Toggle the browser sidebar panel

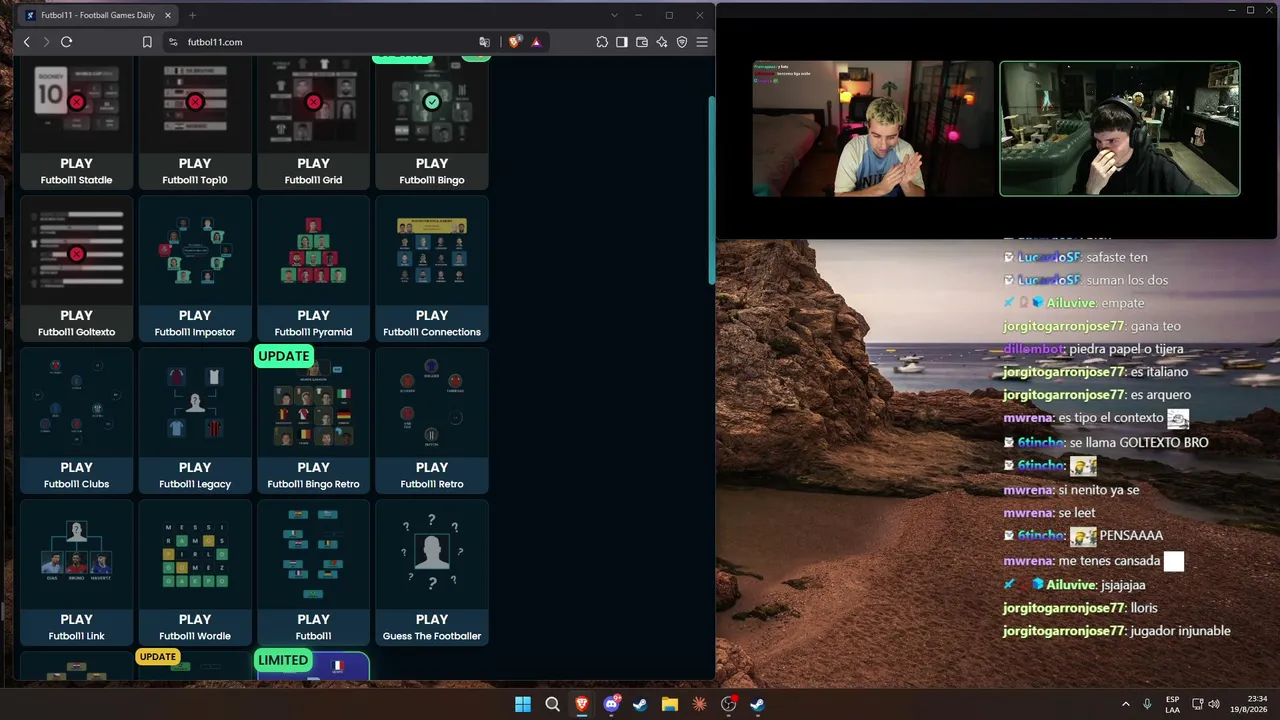pos(622,42)
